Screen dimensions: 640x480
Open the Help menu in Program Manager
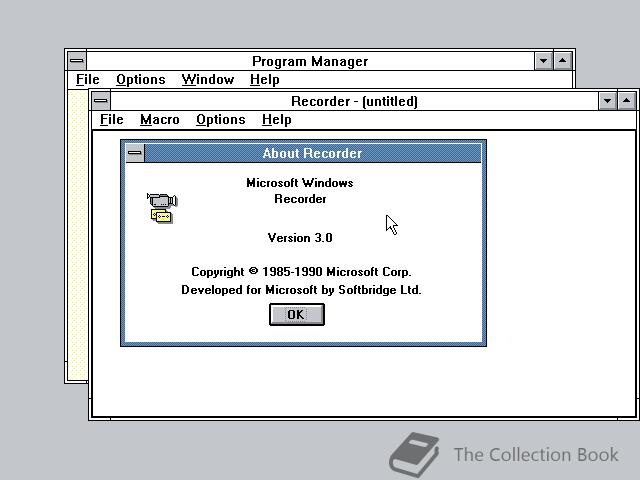click(264, 80)
